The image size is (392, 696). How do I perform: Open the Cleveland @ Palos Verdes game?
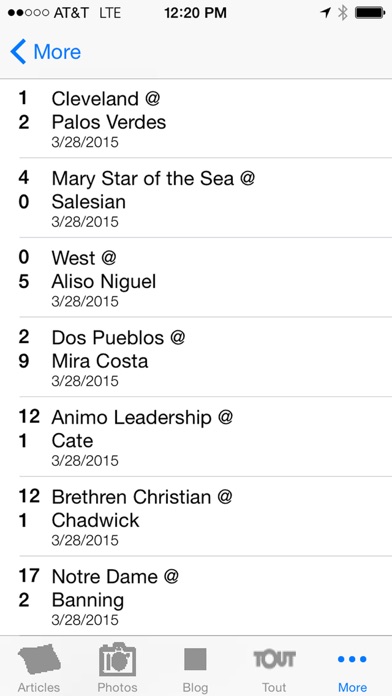pos(196,119)
